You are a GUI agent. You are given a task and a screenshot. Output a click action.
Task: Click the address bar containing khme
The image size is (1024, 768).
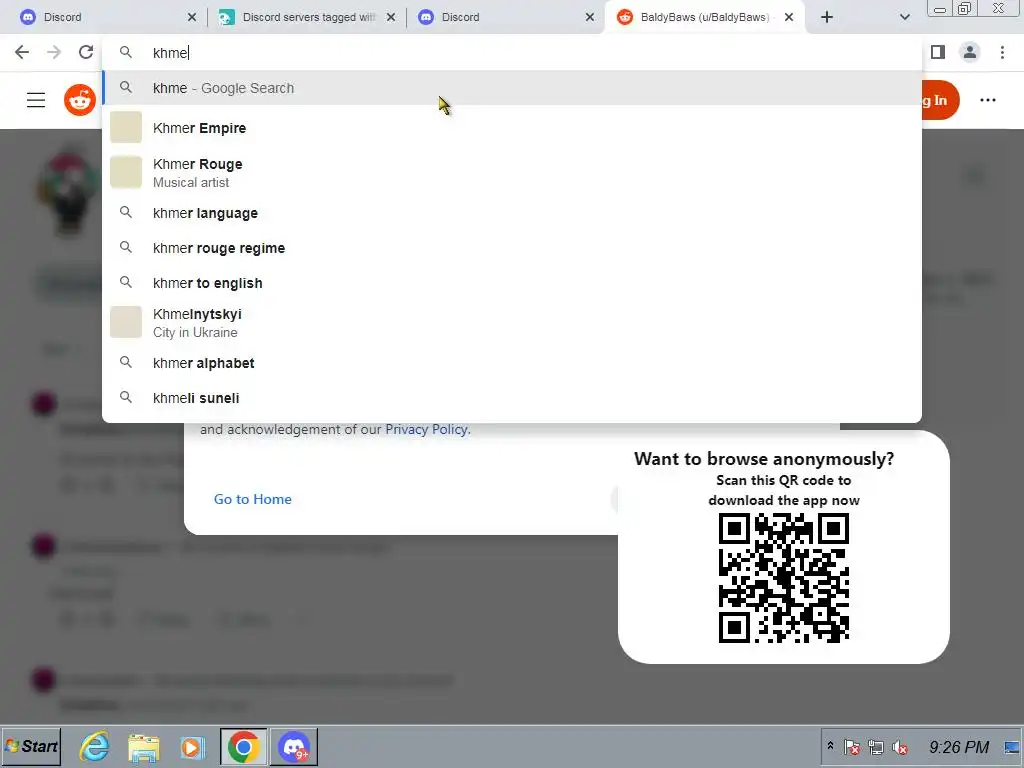pyautogui.click(x=512, y=52)
